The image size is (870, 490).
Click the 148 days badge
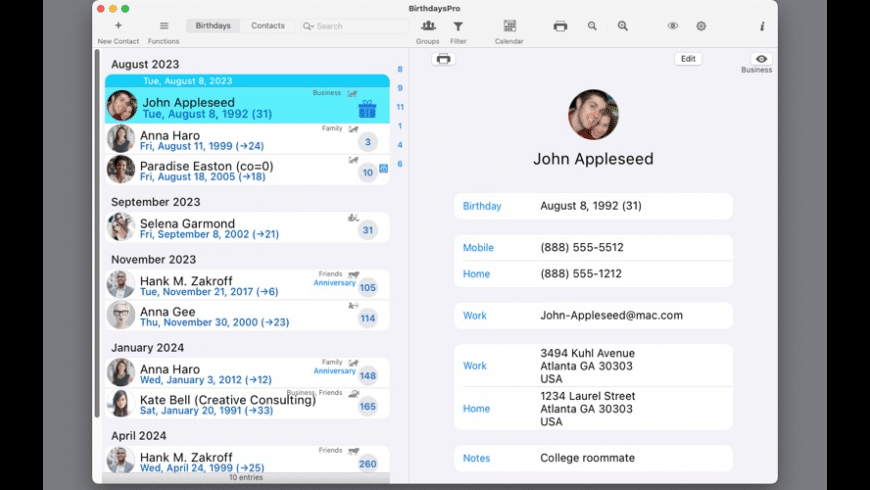(367, 376)
